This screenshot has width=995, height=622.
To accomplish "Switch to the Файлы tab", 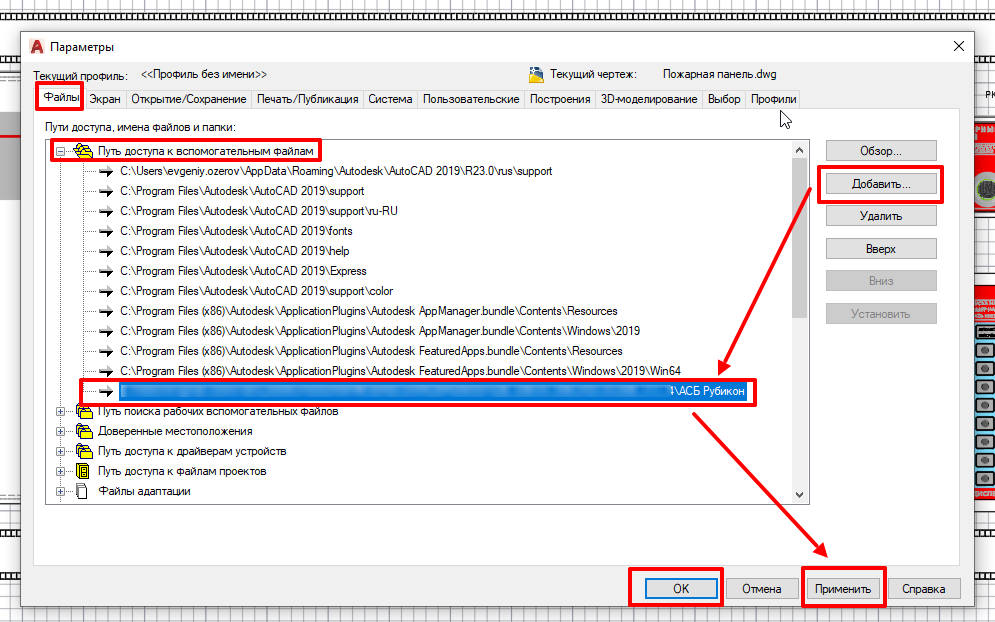I will click(x=61, y=98).
